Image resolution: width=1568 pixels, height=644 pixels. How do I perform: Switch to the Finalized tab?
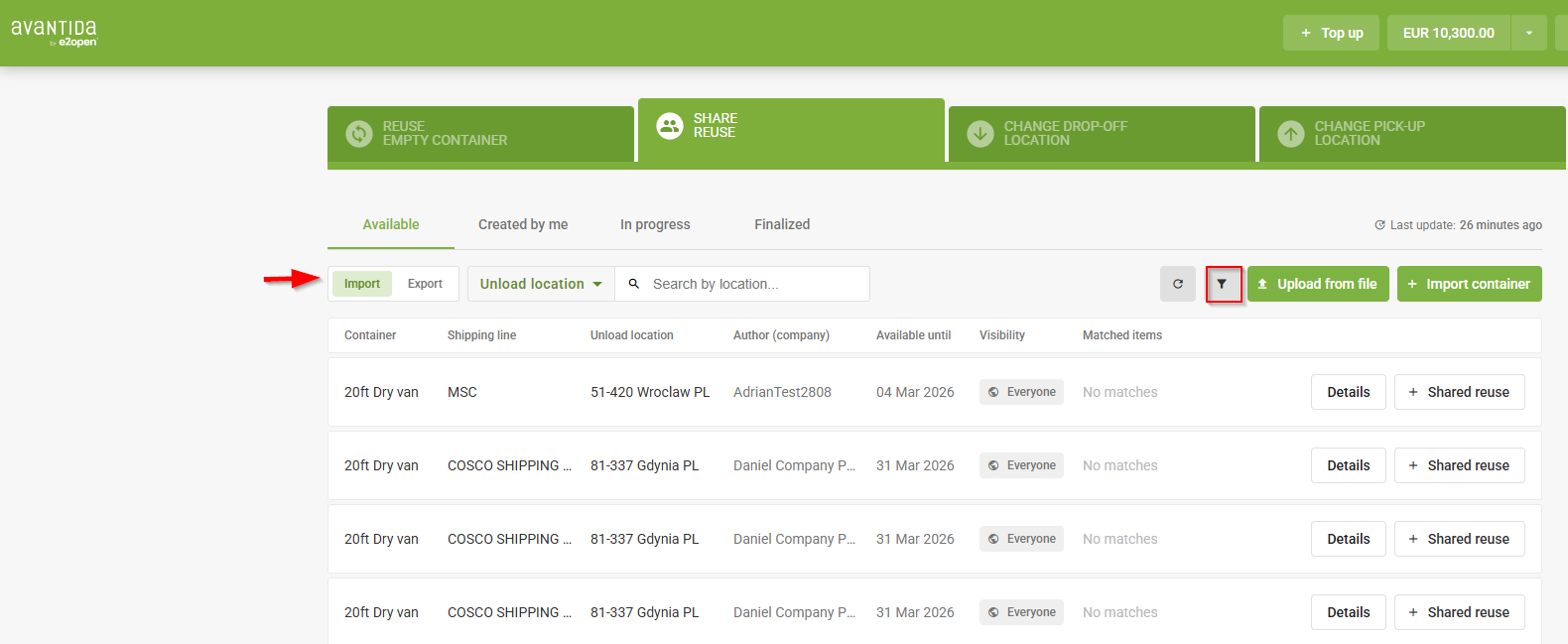click(782, 224)
